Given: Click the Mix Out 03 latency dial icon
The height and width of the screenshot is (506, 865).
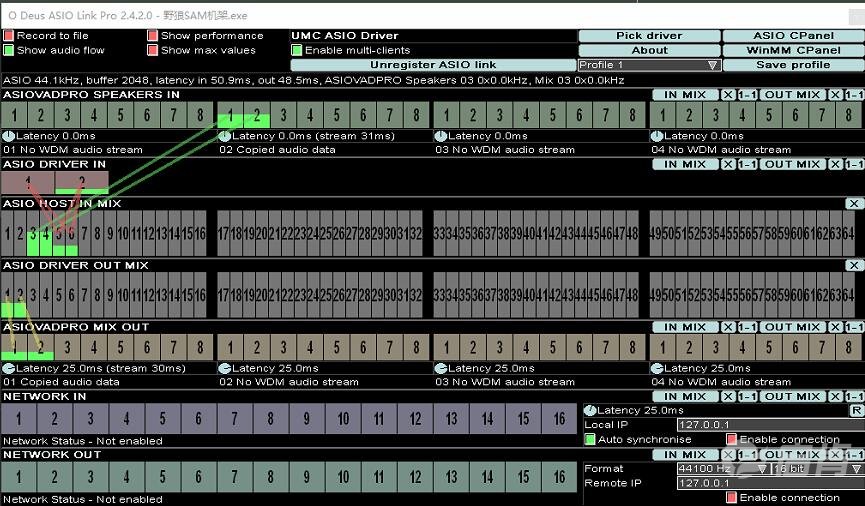Looking at the screenshot, I should [441, 369].
